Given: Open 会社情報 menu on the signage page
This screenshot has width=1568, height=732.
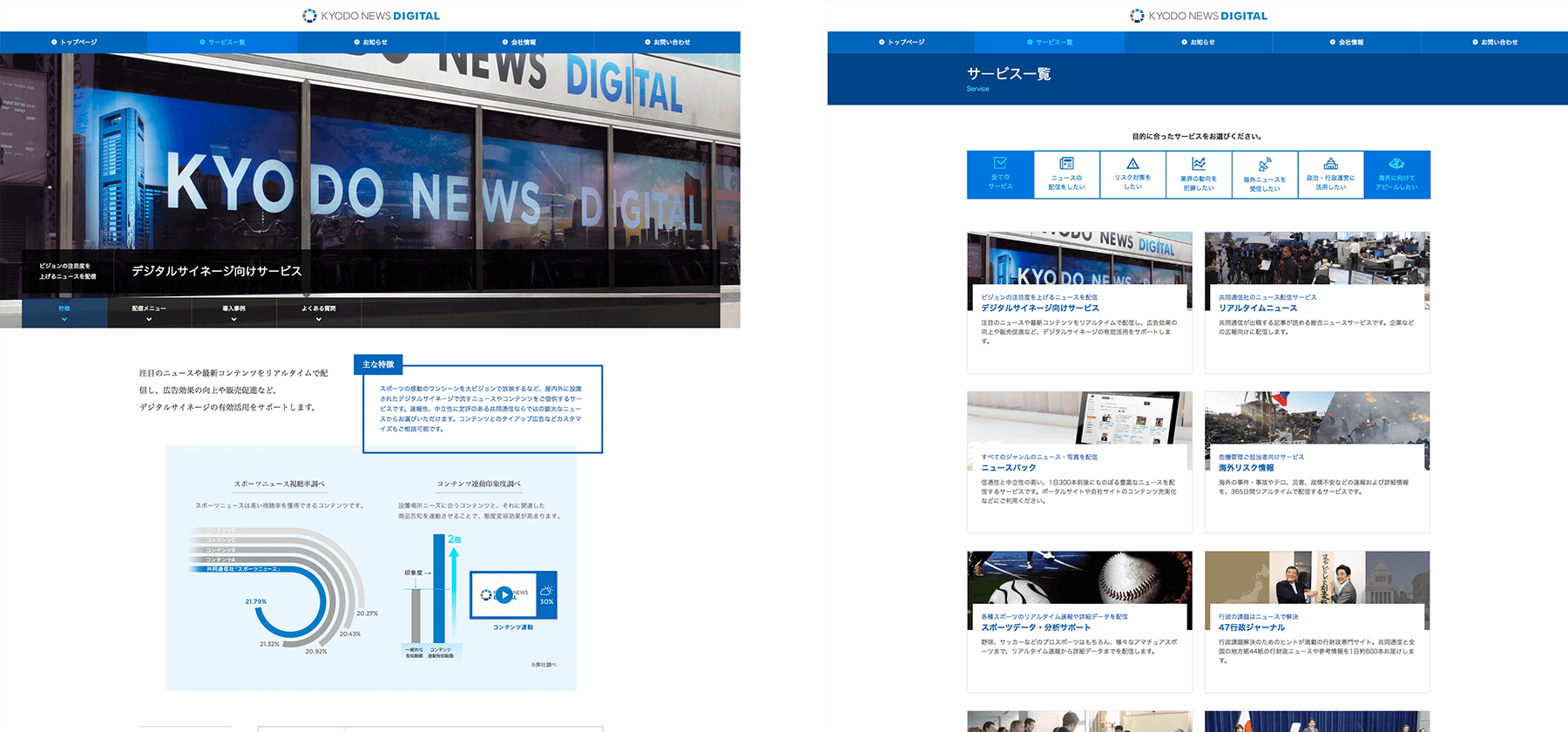Looking at the screenshot, I should point(519,42).
